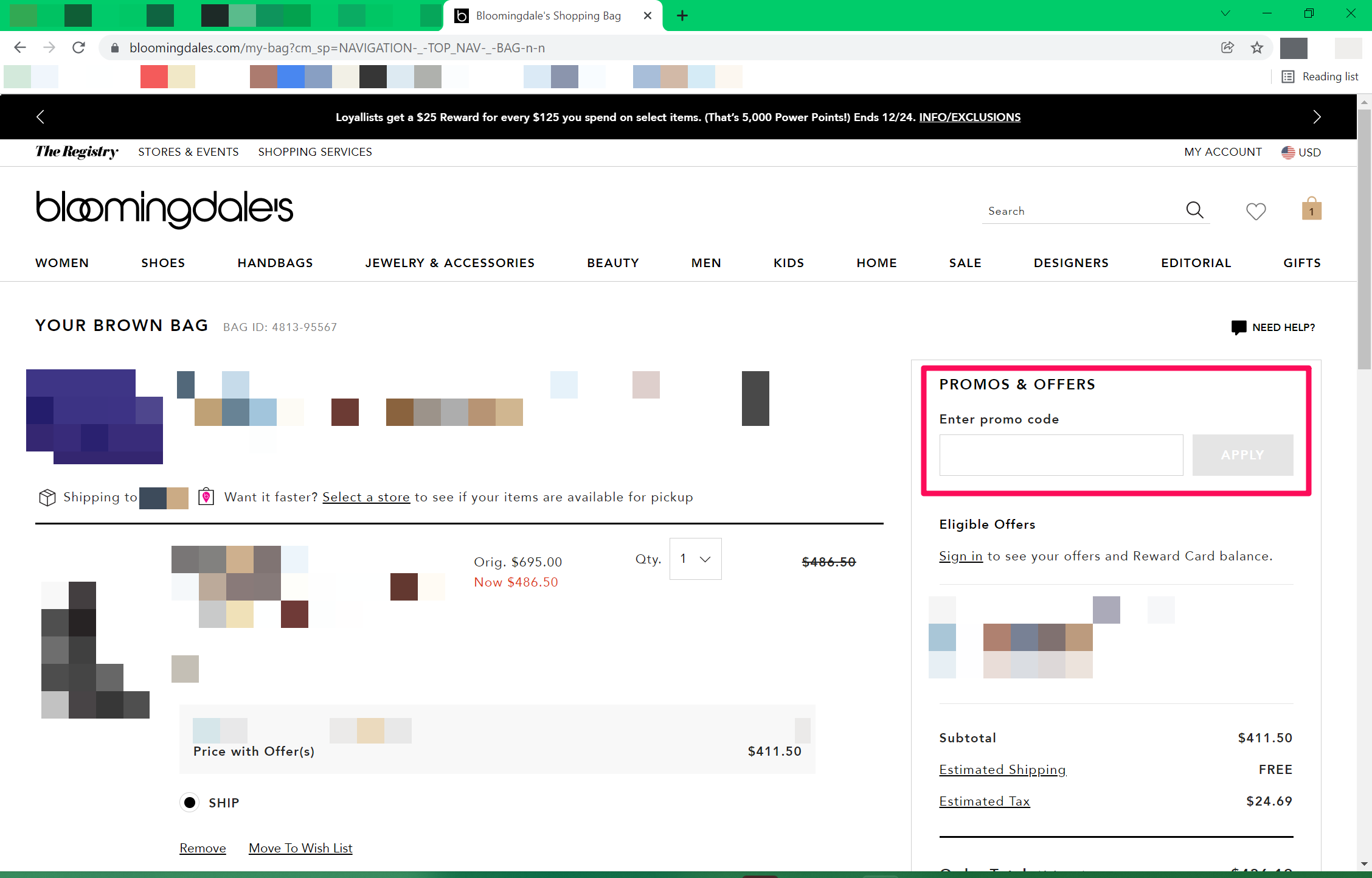The image size is (1372, 878).
Task: Click the APPLY promo button
Action: click(x=1242, y=455)
